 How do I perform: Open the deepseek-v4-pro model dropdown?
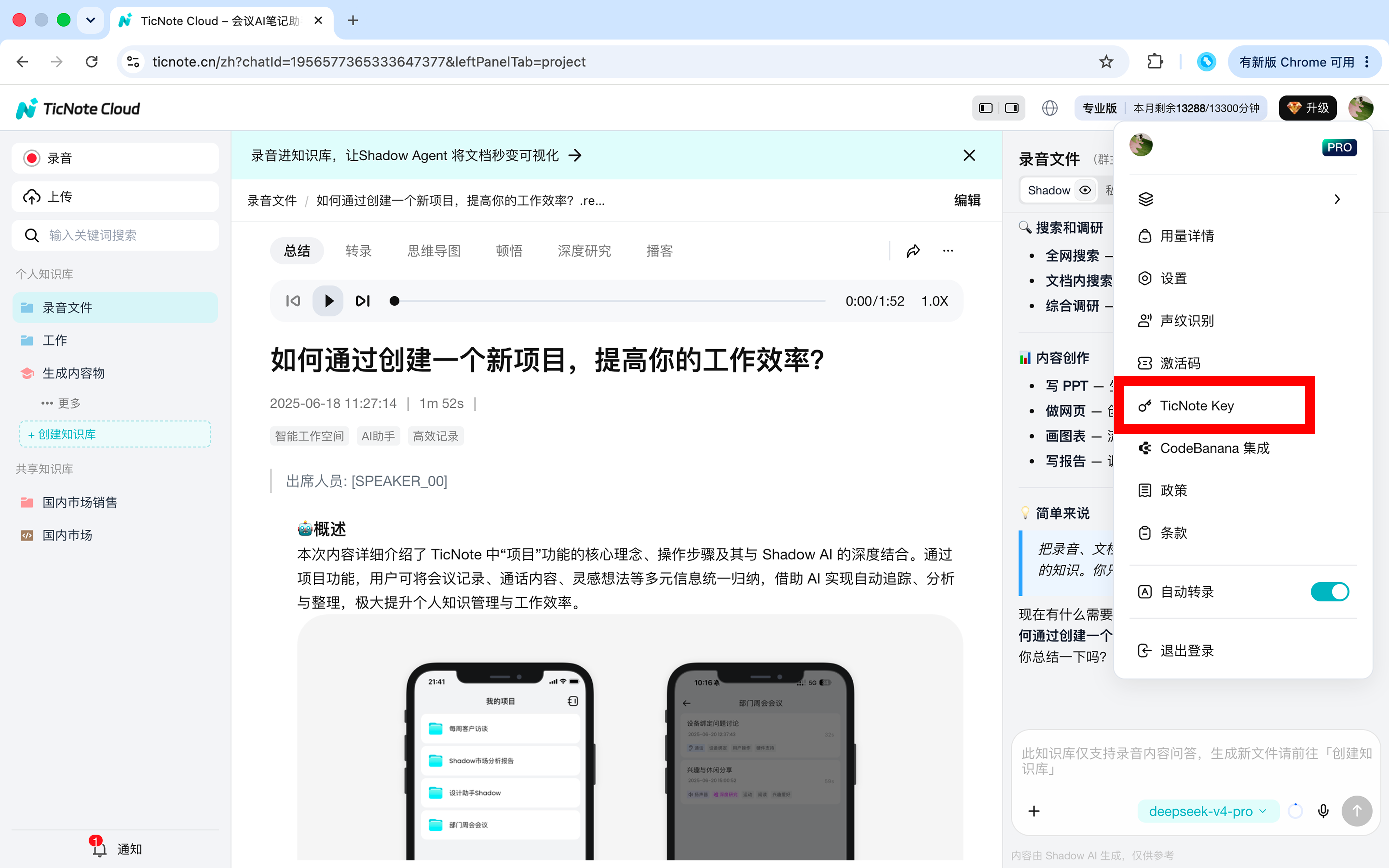click(x=1208, y=811)
